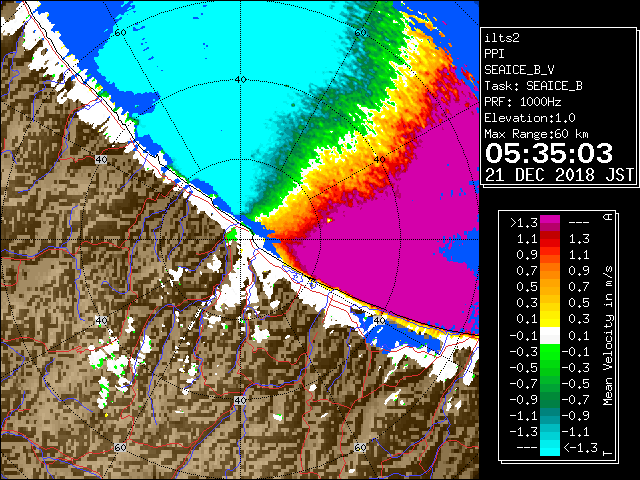Click the red band in velocity color bar
Viewport: 640px width, 480px height.
pos(550,243)
